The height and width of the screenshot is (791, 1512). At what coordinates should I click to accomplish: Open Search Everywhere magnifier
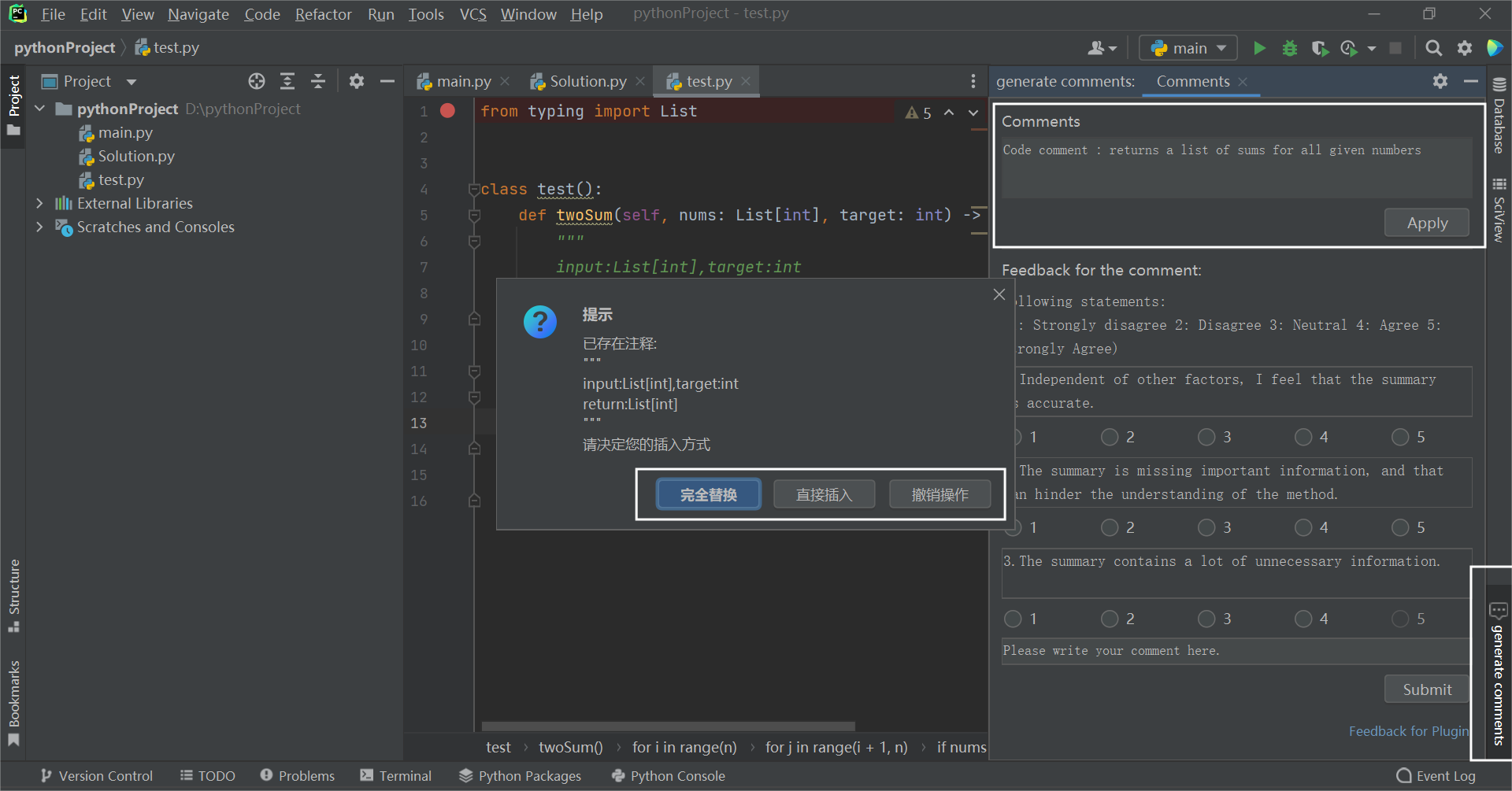point(1434,48)
